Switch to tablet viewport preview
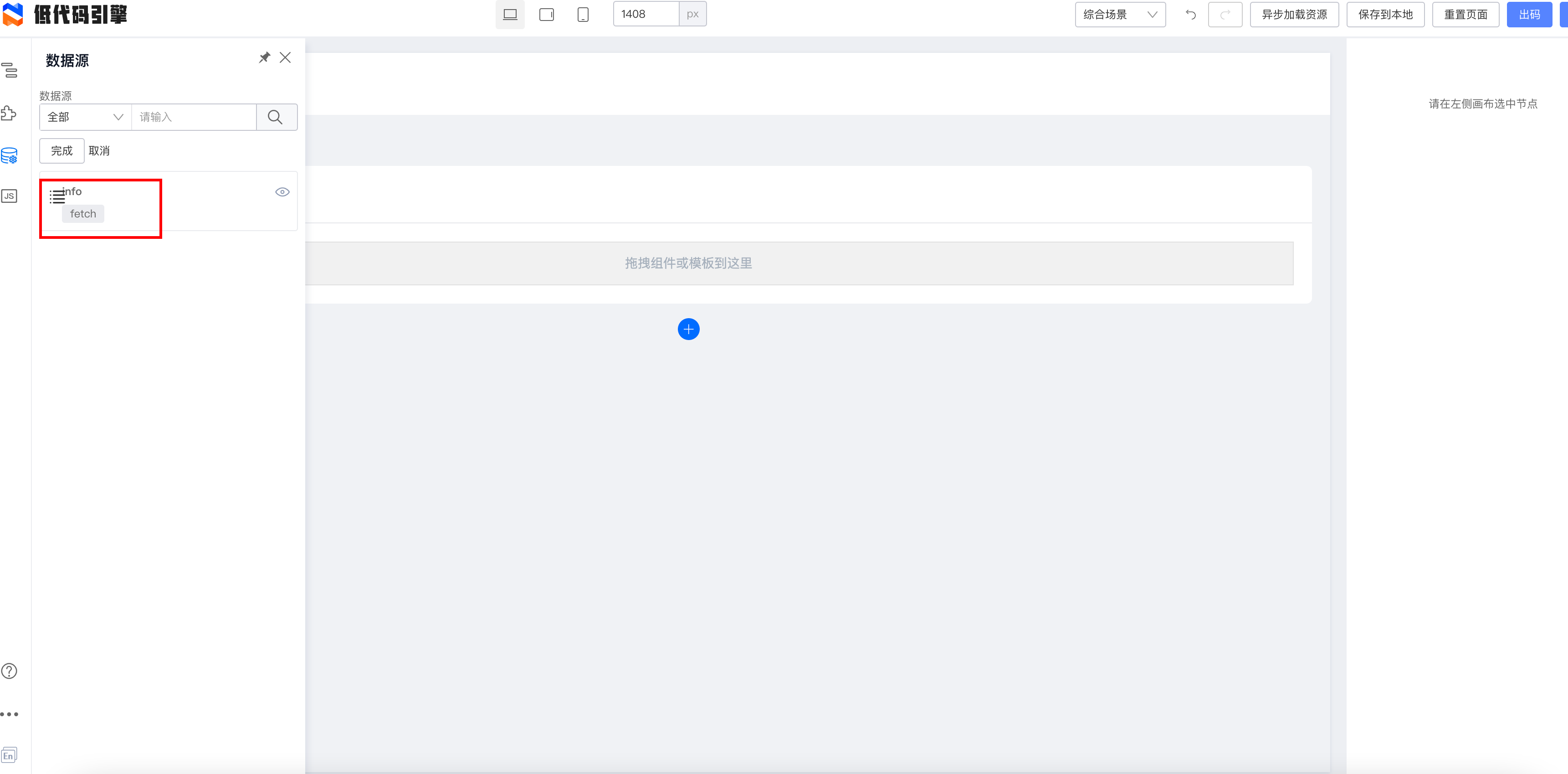This screenshot has height=774, width=1568. click(546, 14)
